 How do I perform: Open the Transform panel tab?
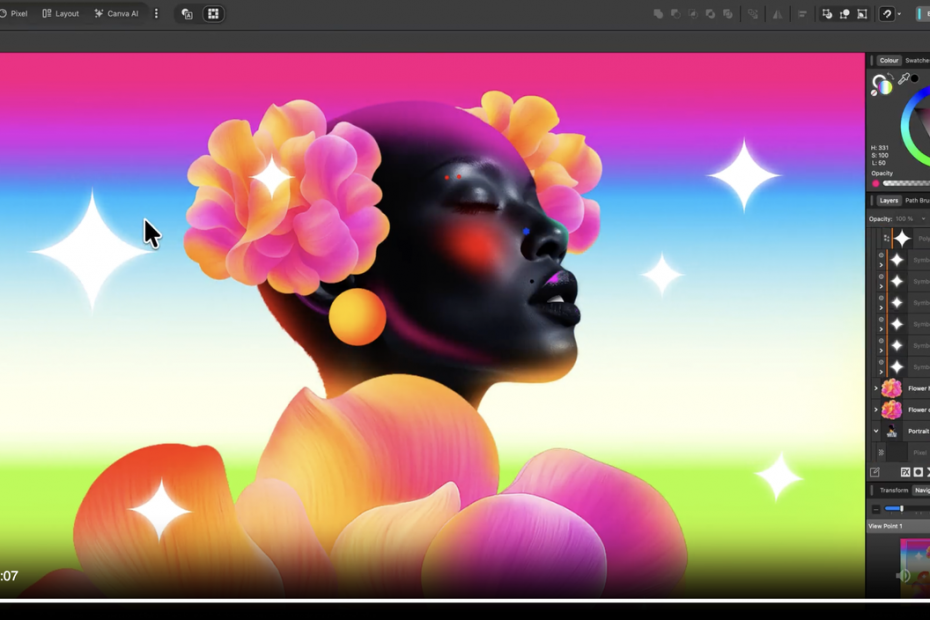pos(893,490)
